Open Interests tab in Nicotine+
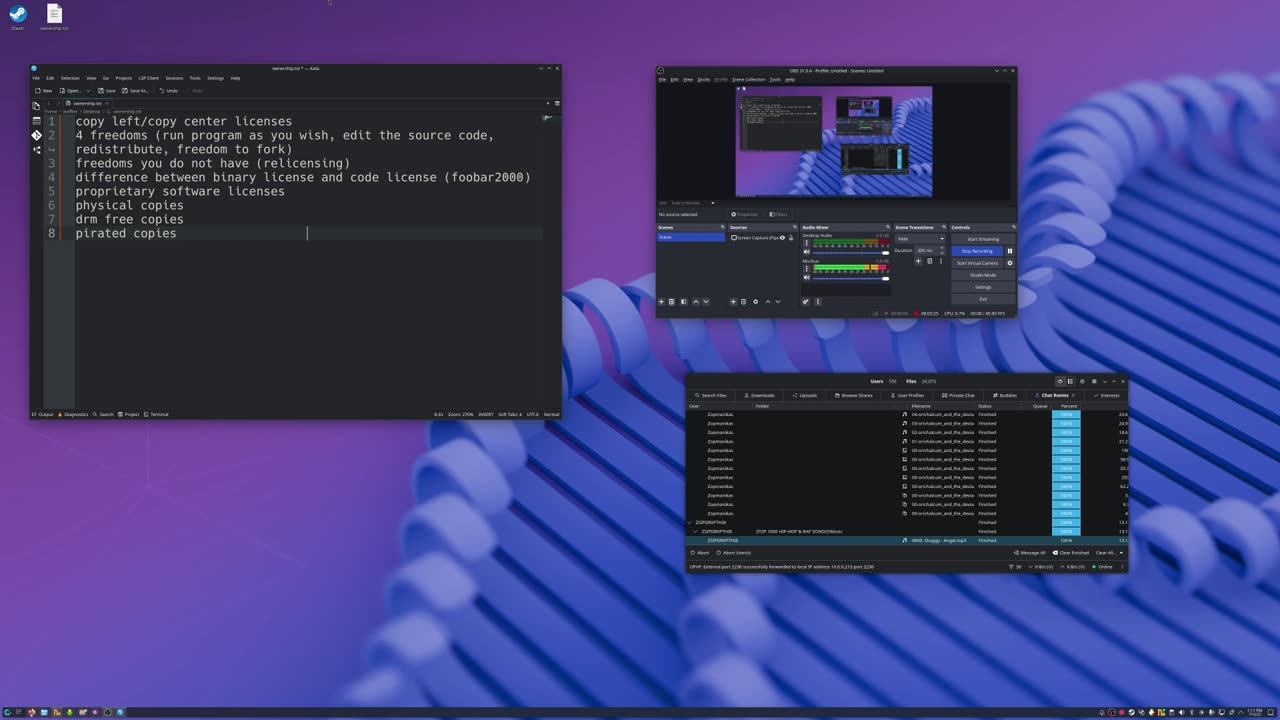Viewport: 1280px width, 720px height. click(1105, 395)
